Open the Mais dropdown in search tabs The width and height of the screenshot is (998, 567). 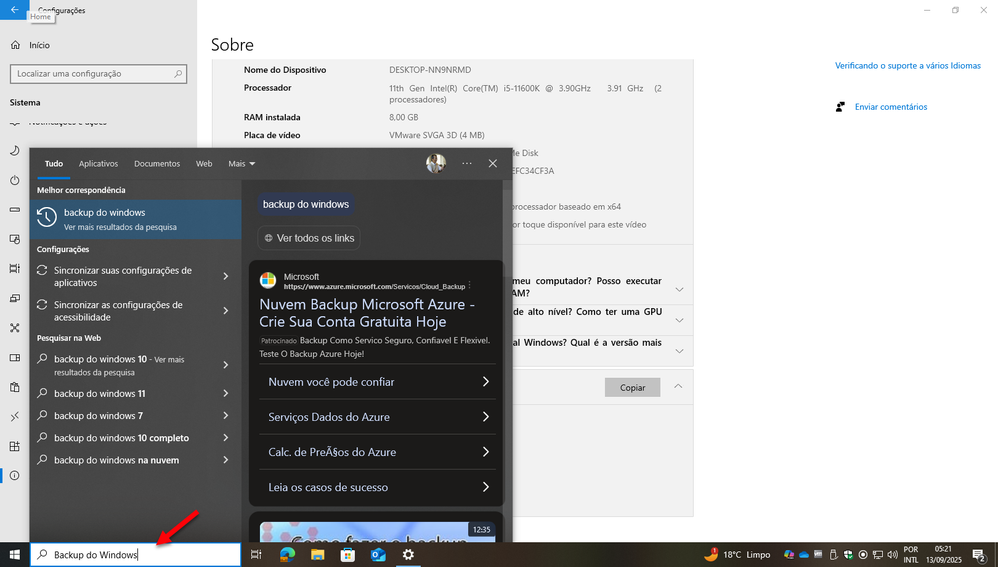pyautogui.click(x=242, y=164)
